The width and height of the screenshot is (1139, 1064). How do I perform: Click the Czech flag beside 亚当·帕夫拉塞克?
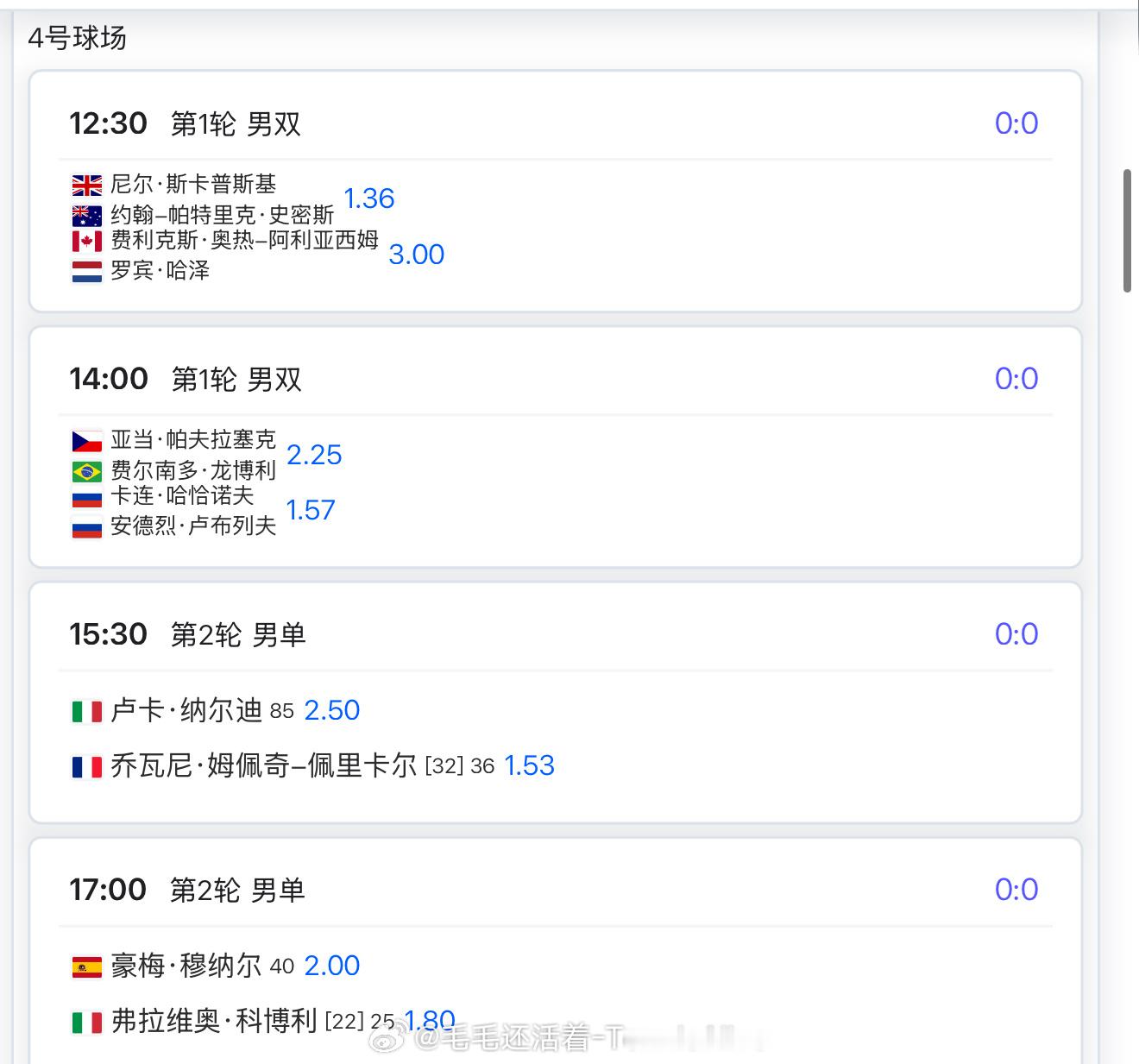coord(86,441)
